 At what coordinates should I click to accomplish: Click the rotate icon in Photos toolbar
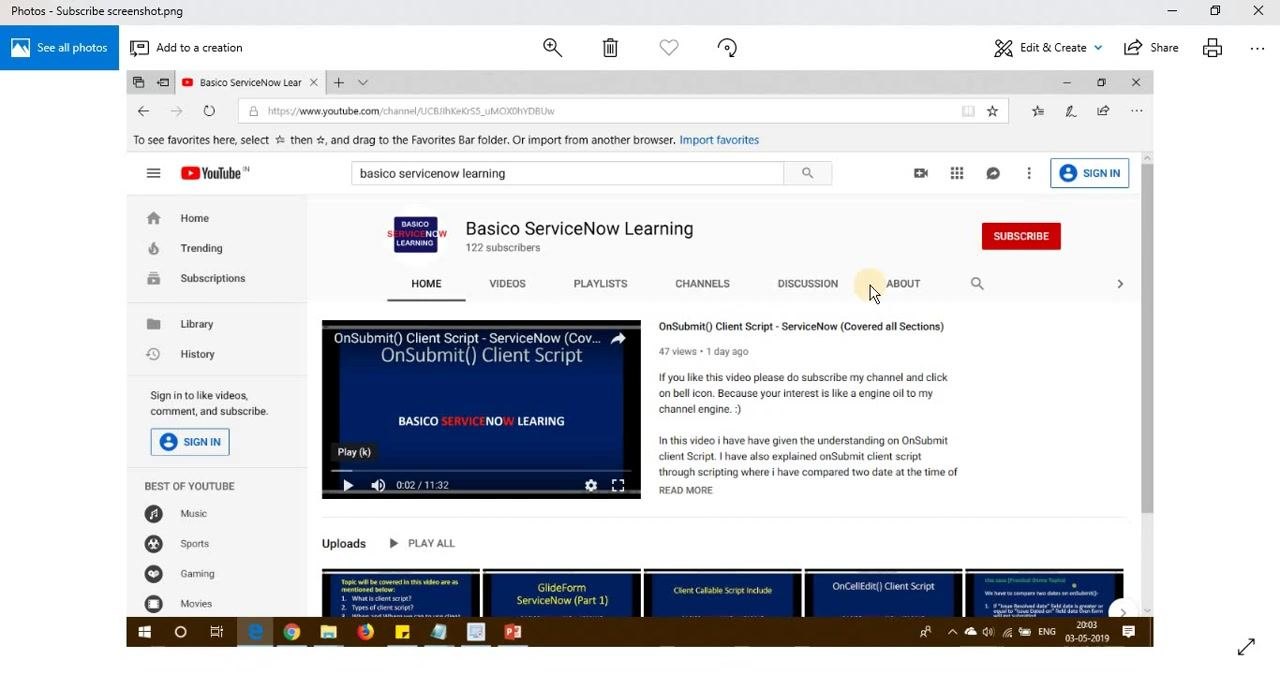pyautogui.click(x=727, y=47)
